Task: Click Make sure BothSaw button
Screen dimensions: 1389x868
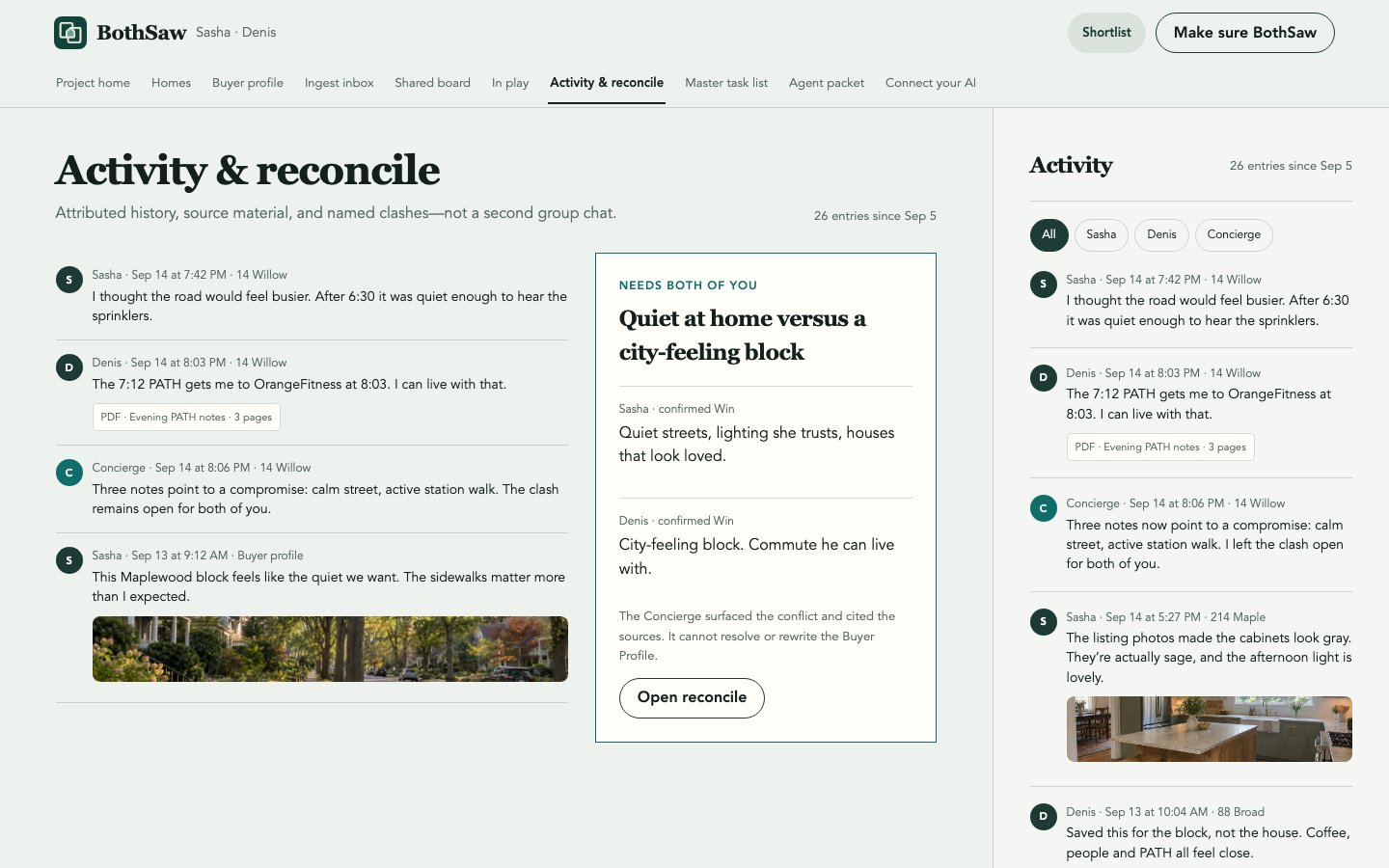Action: tap(1244, 33)
